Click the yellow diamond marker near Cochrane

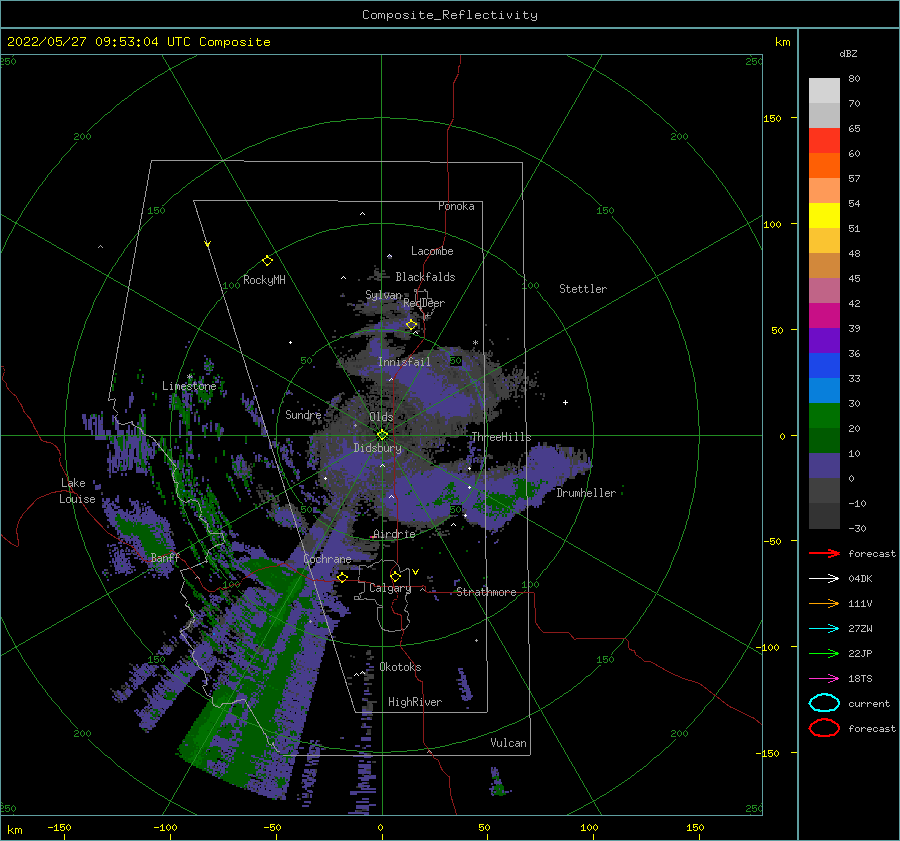point(342,577)
